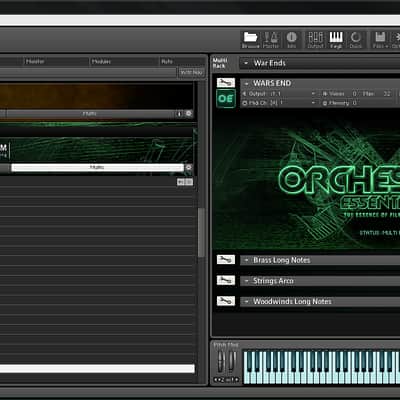Click the Voices note icon
This screenshot has height=400, width=400.
[x=325, y=94]
